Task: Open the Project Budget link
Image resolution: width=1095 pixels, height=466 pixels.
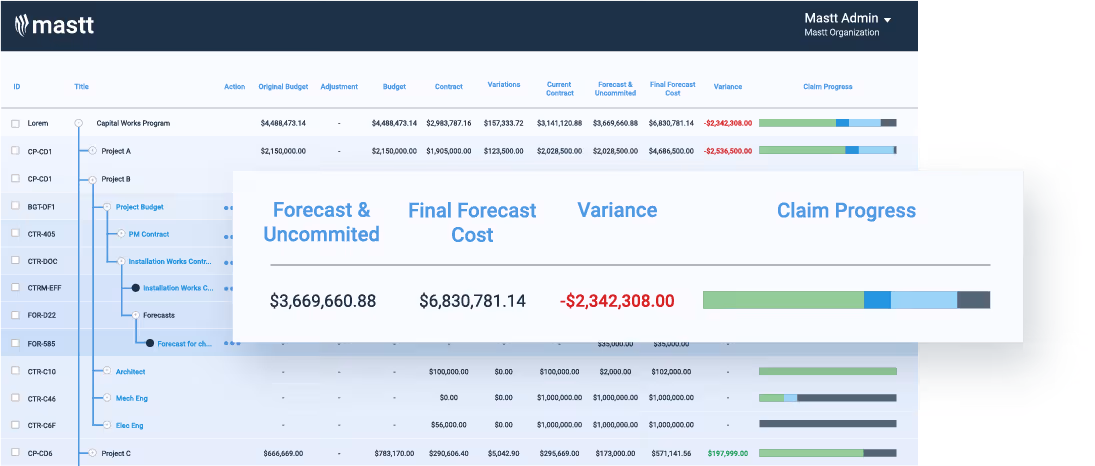Action: [x=140, y=207]
